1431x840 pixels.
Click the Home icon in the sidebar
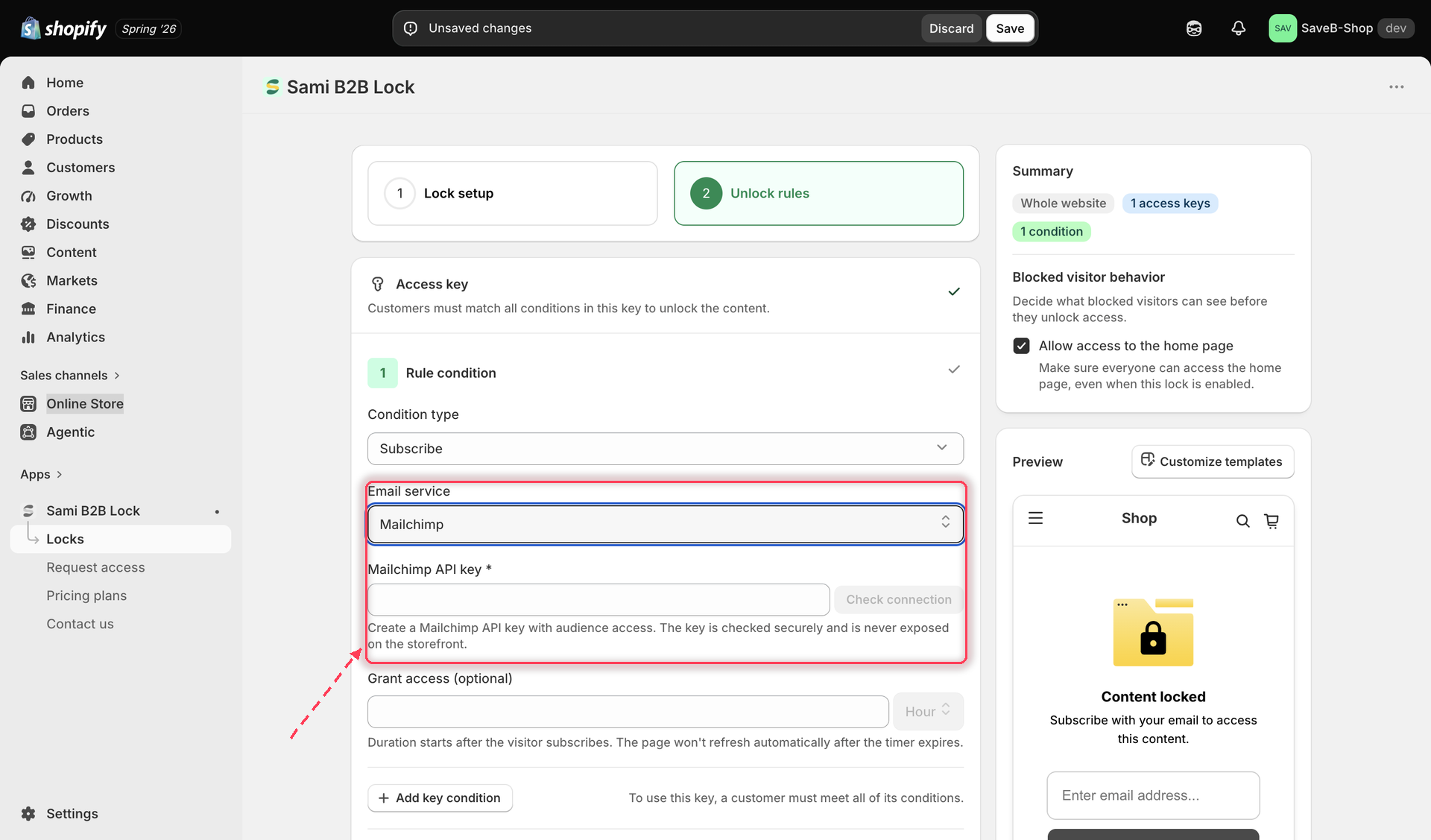[28, 83]
